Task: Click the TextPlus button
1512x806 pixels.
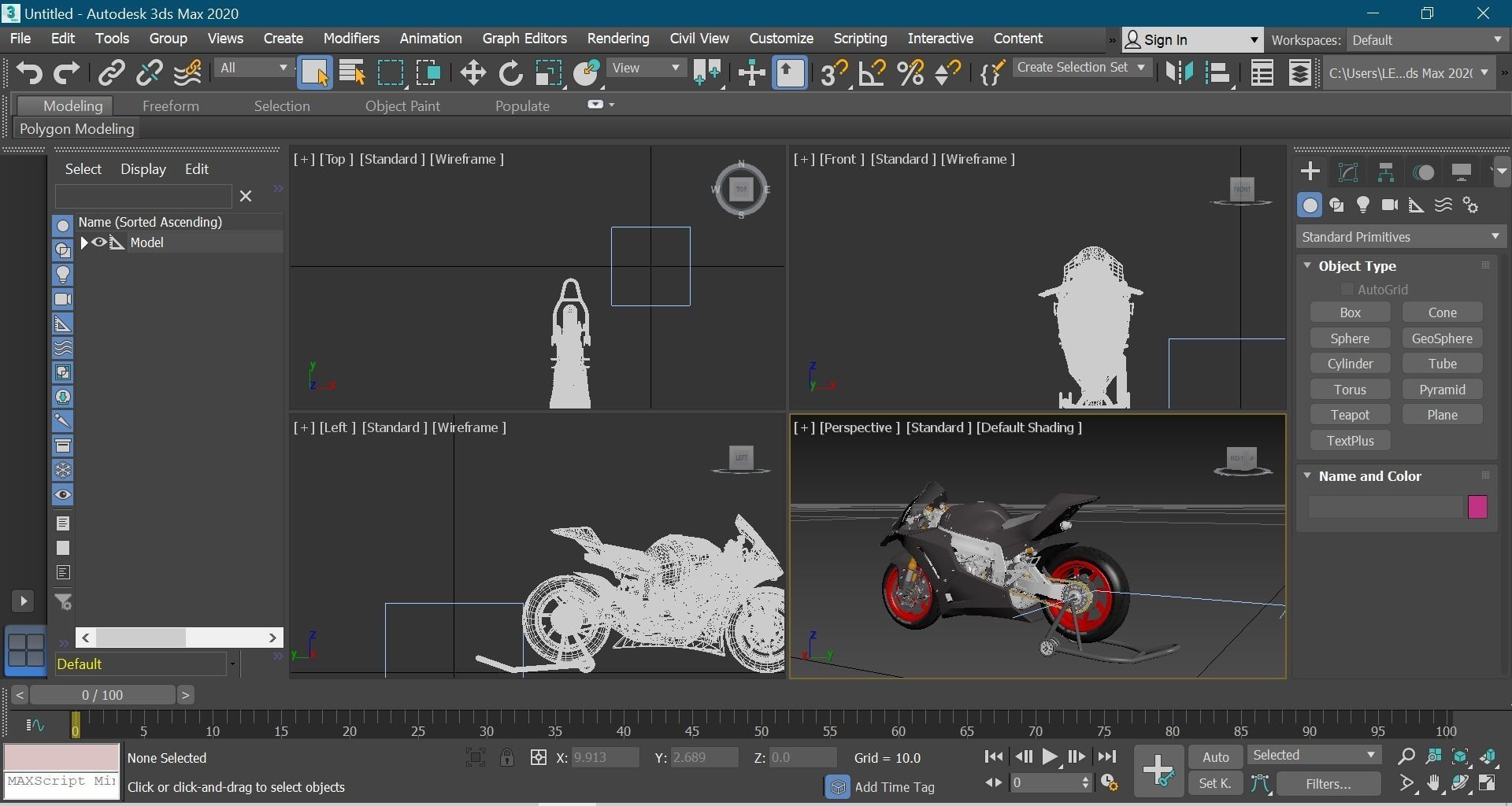Action: tap(1350, 441)
